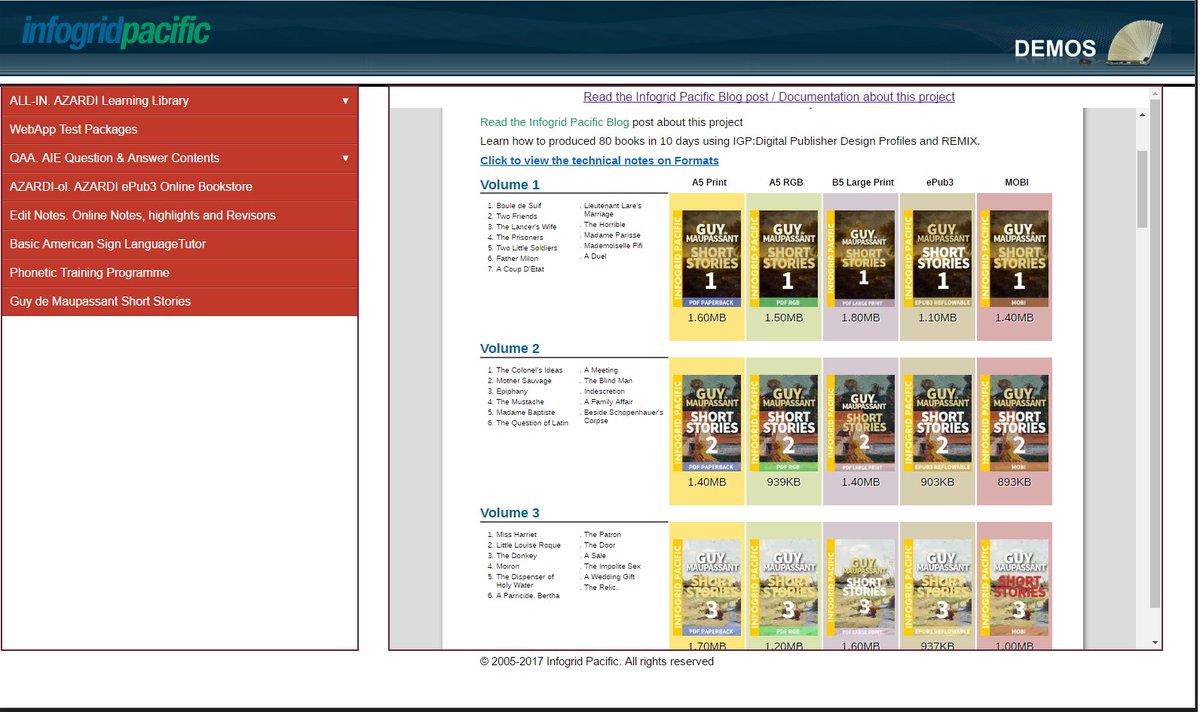This screenshot has width=1200, height=712.
Task: Open the Infogrid Pacific Blog post / Documentation link
Action: tap(768, 96)
